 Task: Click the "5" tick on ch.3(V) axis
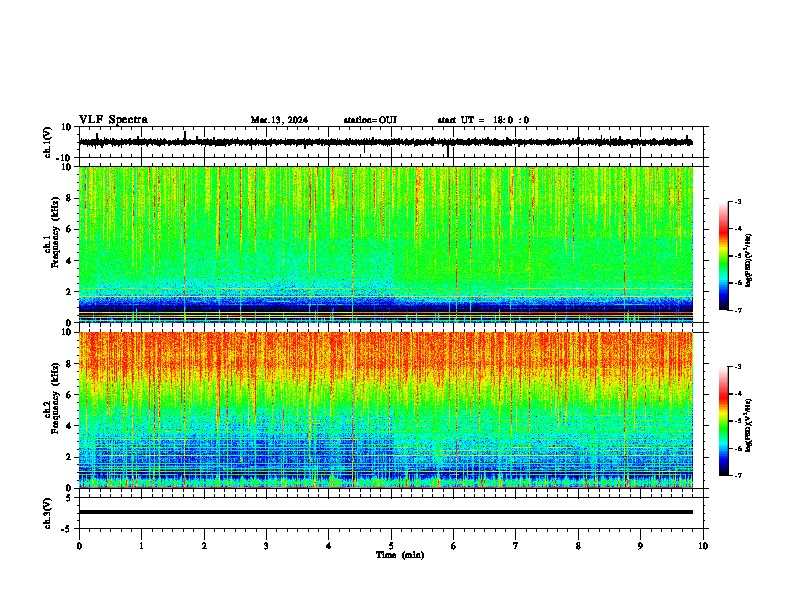69,498
